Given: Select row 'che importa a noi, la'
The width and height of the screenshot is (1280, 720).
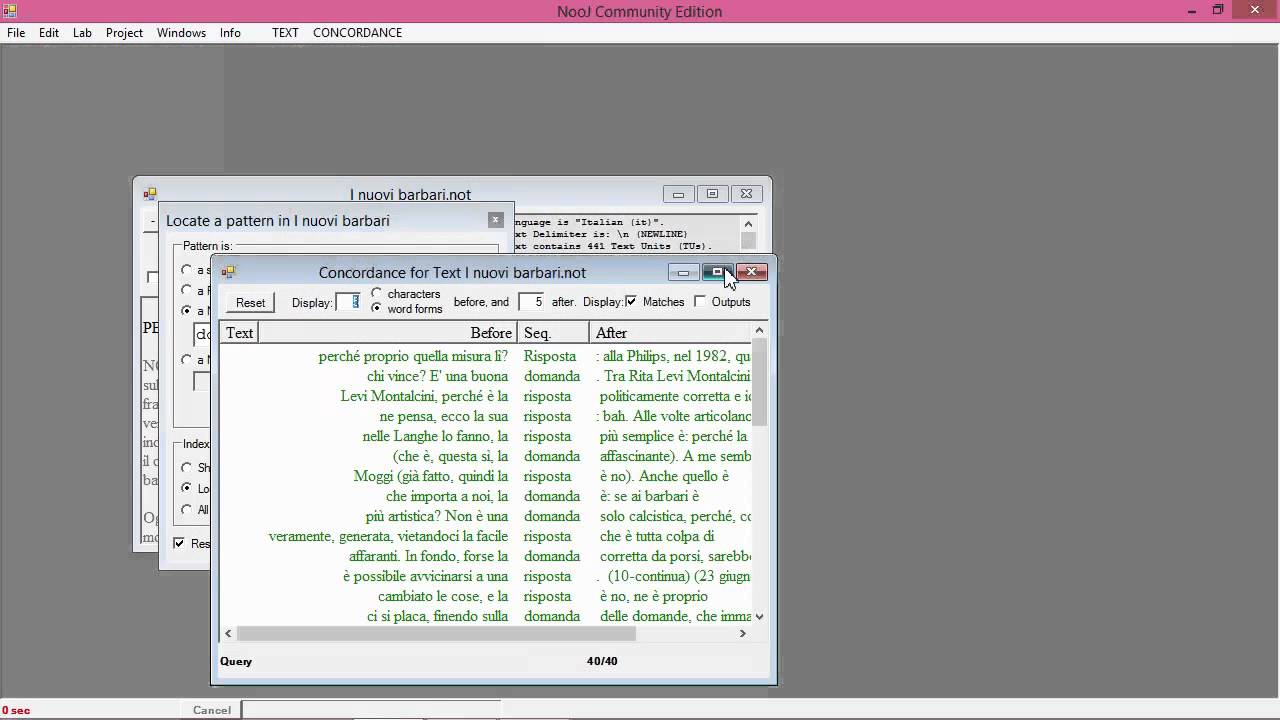Looking at the screenshot, I should 485,496.
